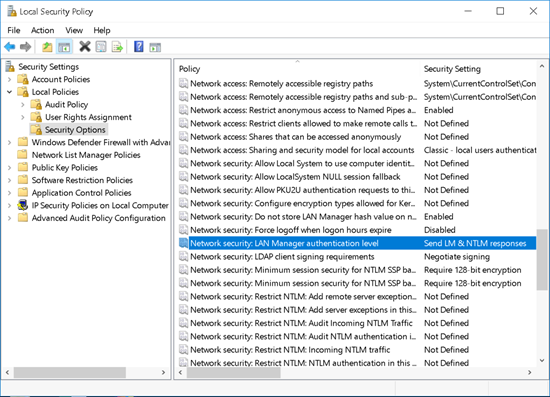Click the policy list scroll up arrow
550x397 pixels.
pos(542,66)
